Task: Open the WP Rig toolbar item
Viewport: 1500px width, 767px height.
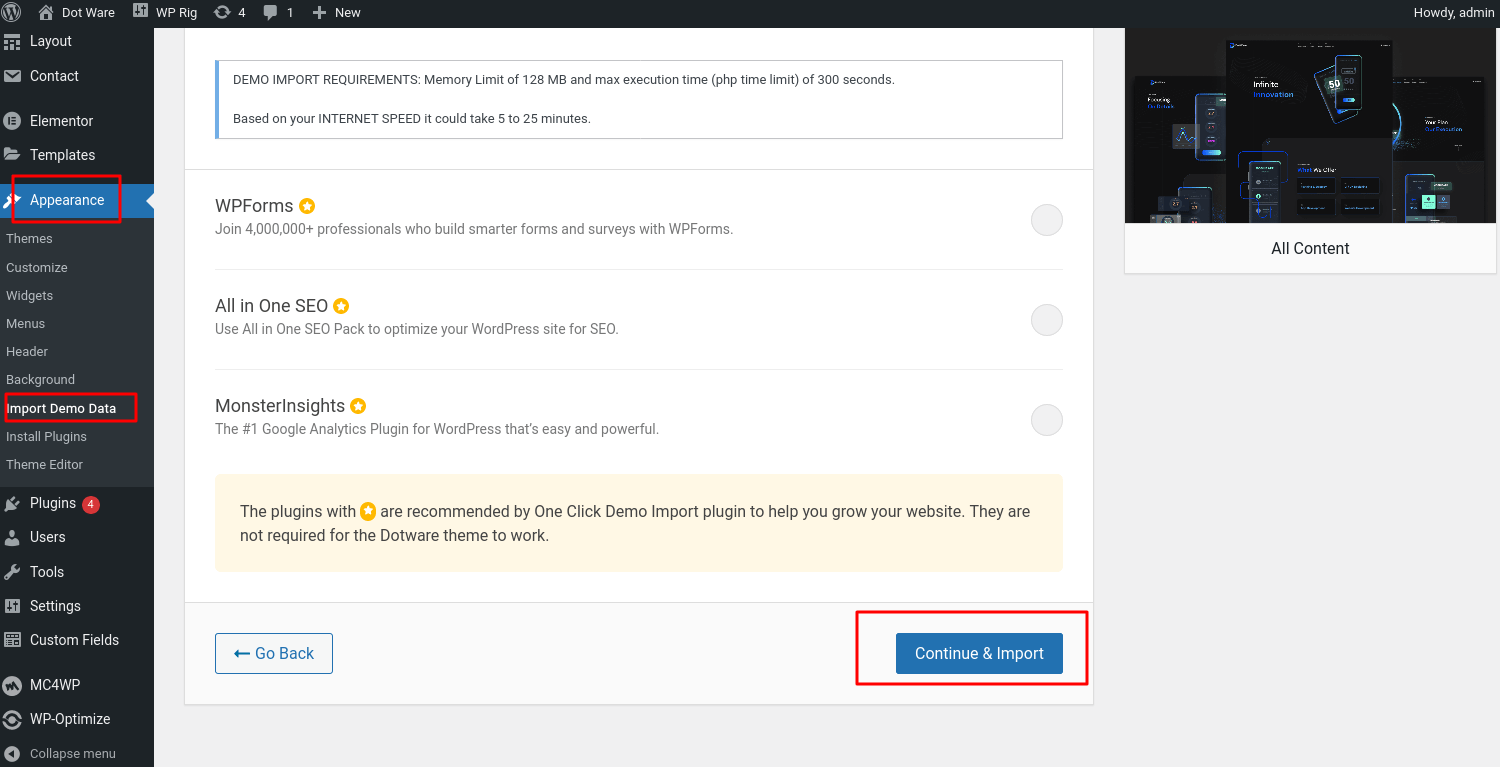Action: 166,12
